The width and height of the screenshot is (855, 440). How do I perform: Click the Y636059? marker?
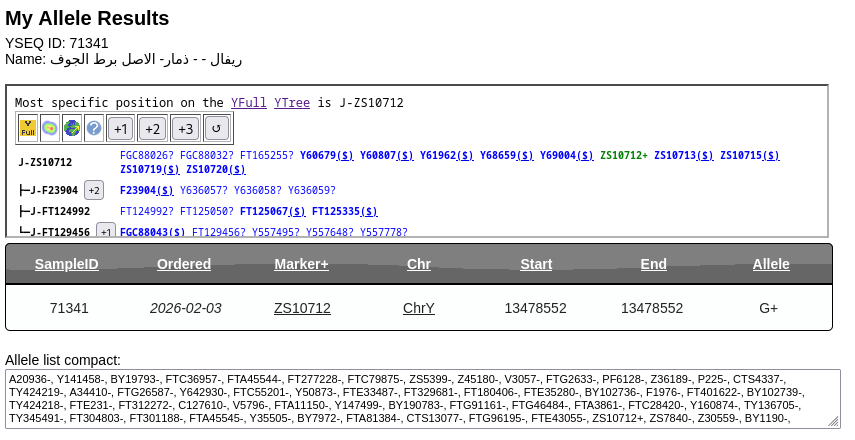point(312,190)
